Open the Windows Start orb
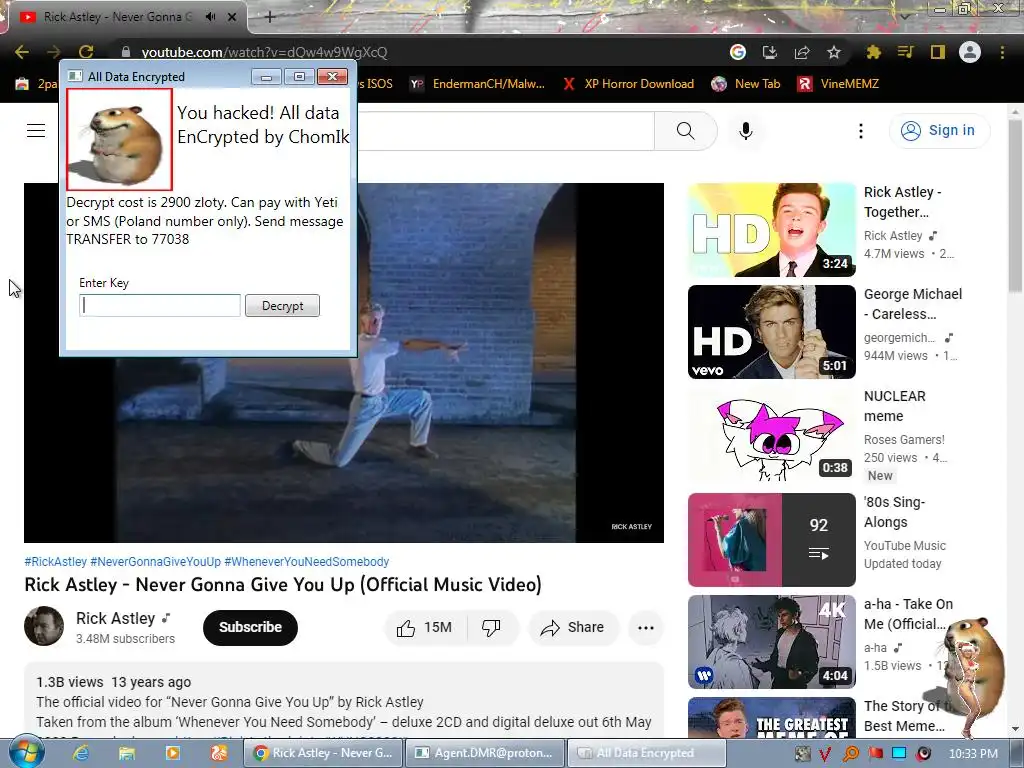Screen dimensions: 1024x768 (x=26, y=752)
